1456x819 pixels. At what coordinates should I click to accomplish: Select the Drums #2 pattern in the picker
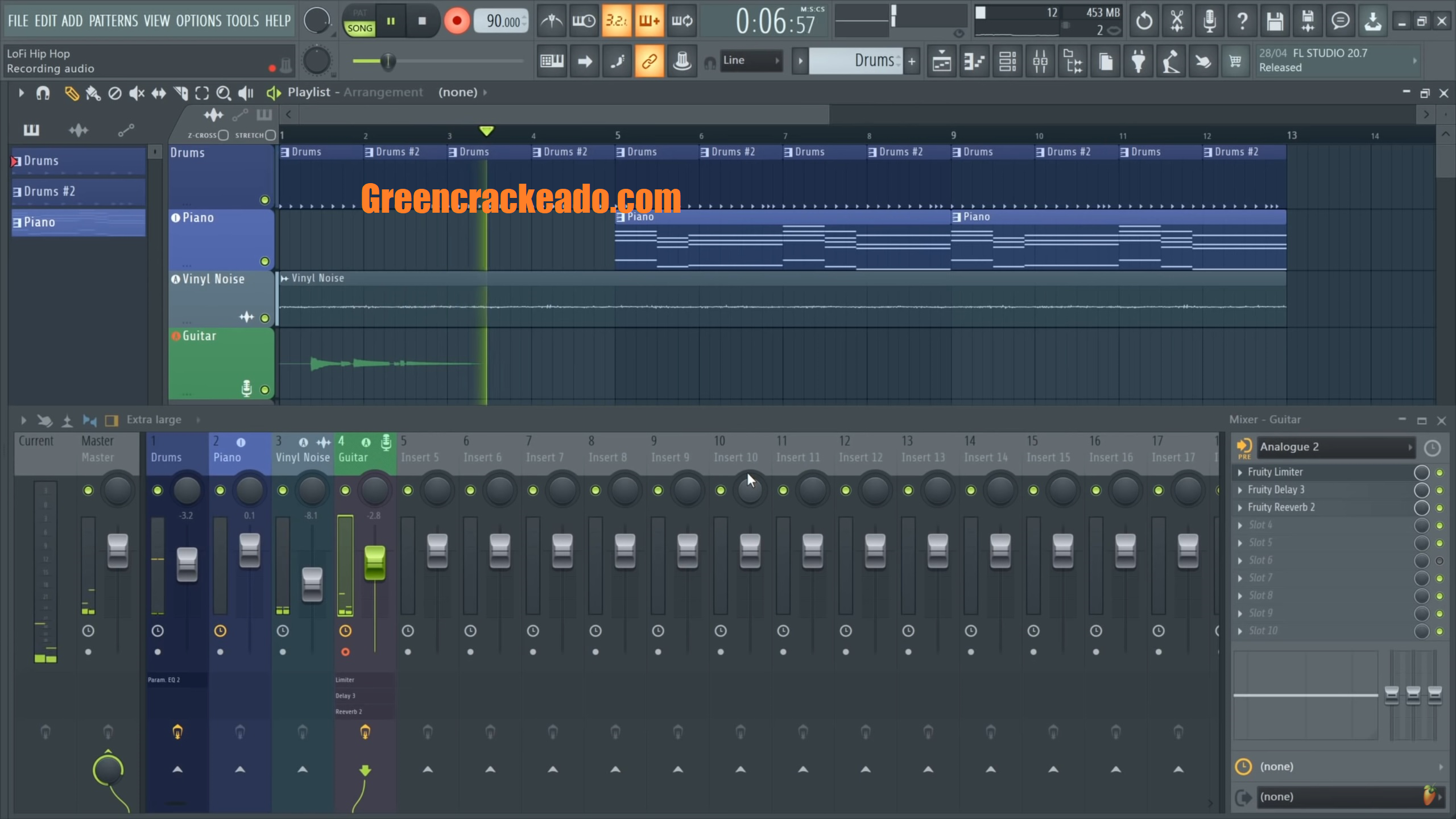(78, 192)
